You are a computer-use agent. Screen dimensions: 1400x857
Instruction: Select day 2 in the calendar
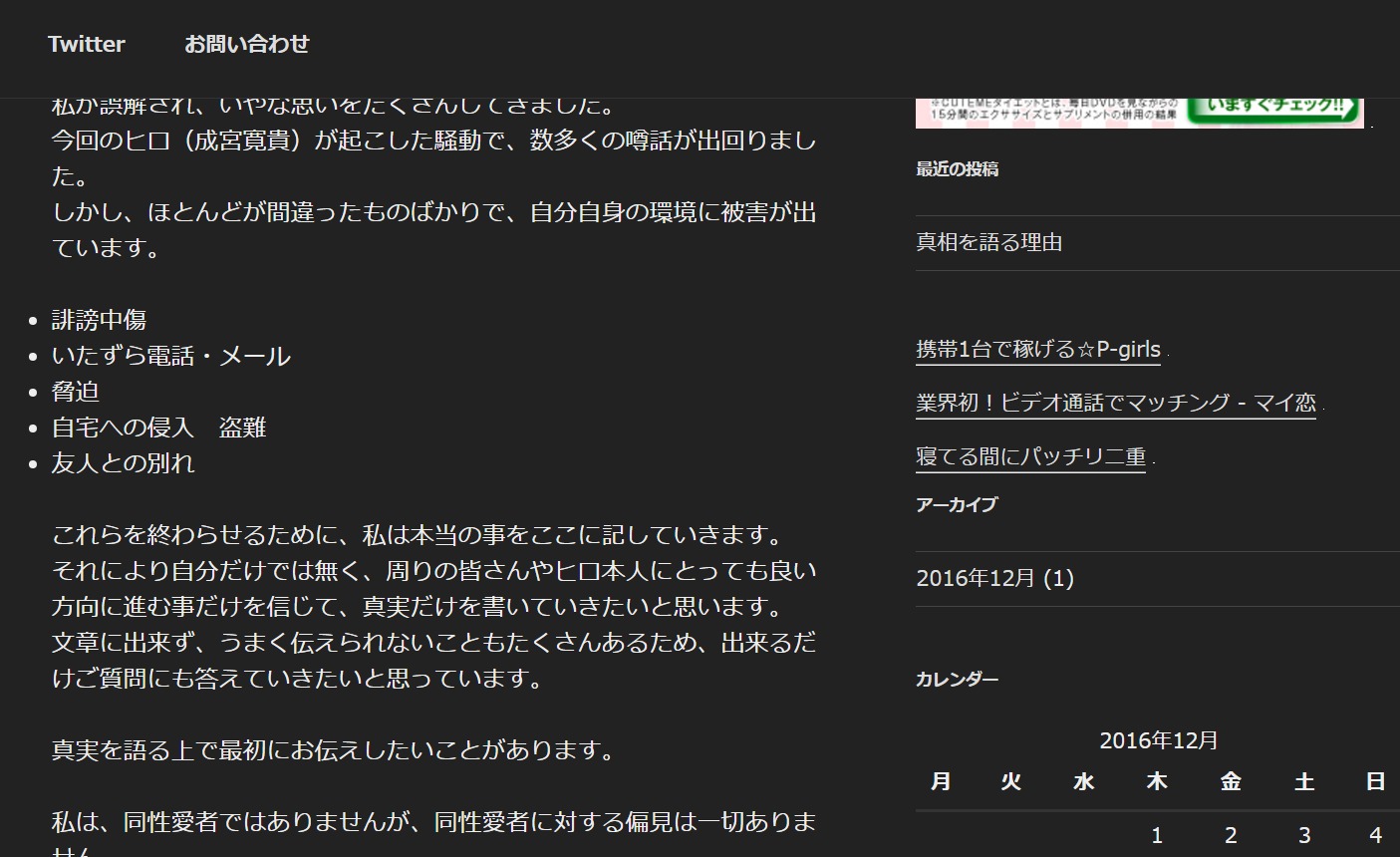pyautogui.click(x=1231, y=835)
